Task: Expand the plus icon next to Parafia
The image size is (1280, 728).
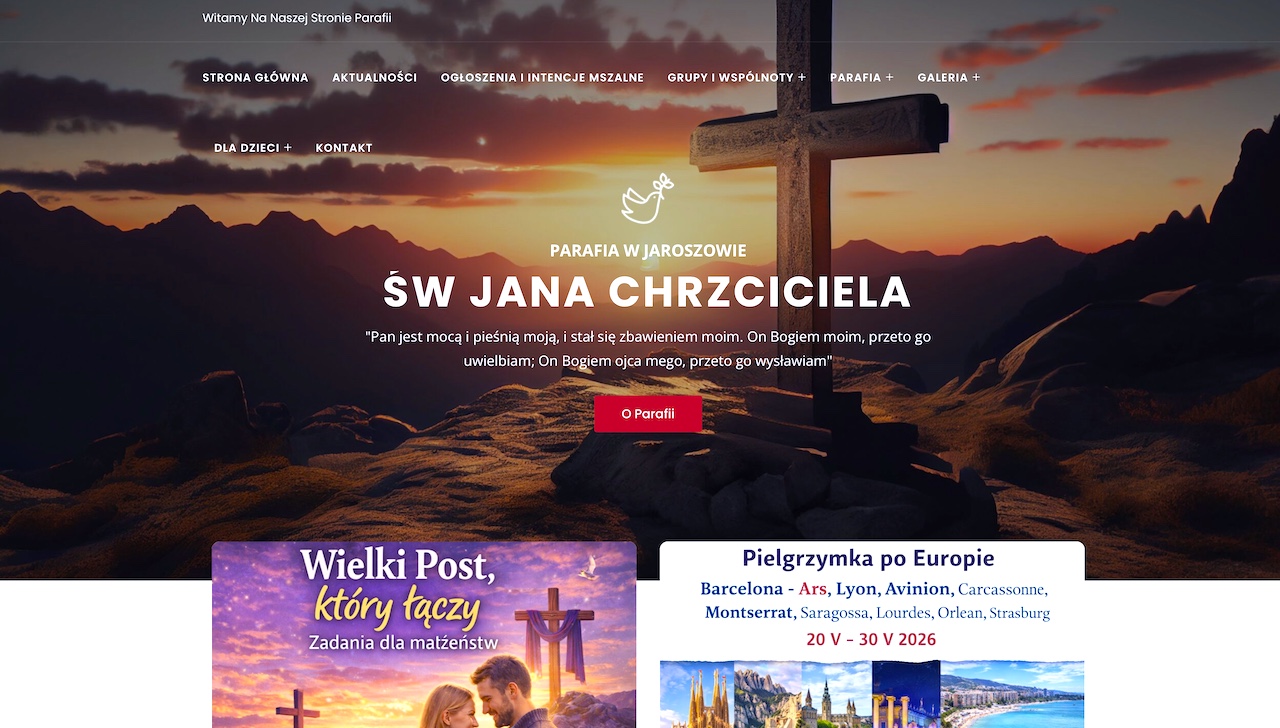Action: (889, 77)
